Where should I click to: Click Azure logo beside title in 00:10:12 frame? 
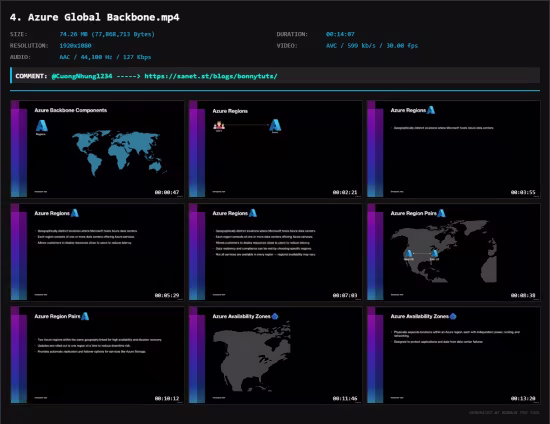85,316
